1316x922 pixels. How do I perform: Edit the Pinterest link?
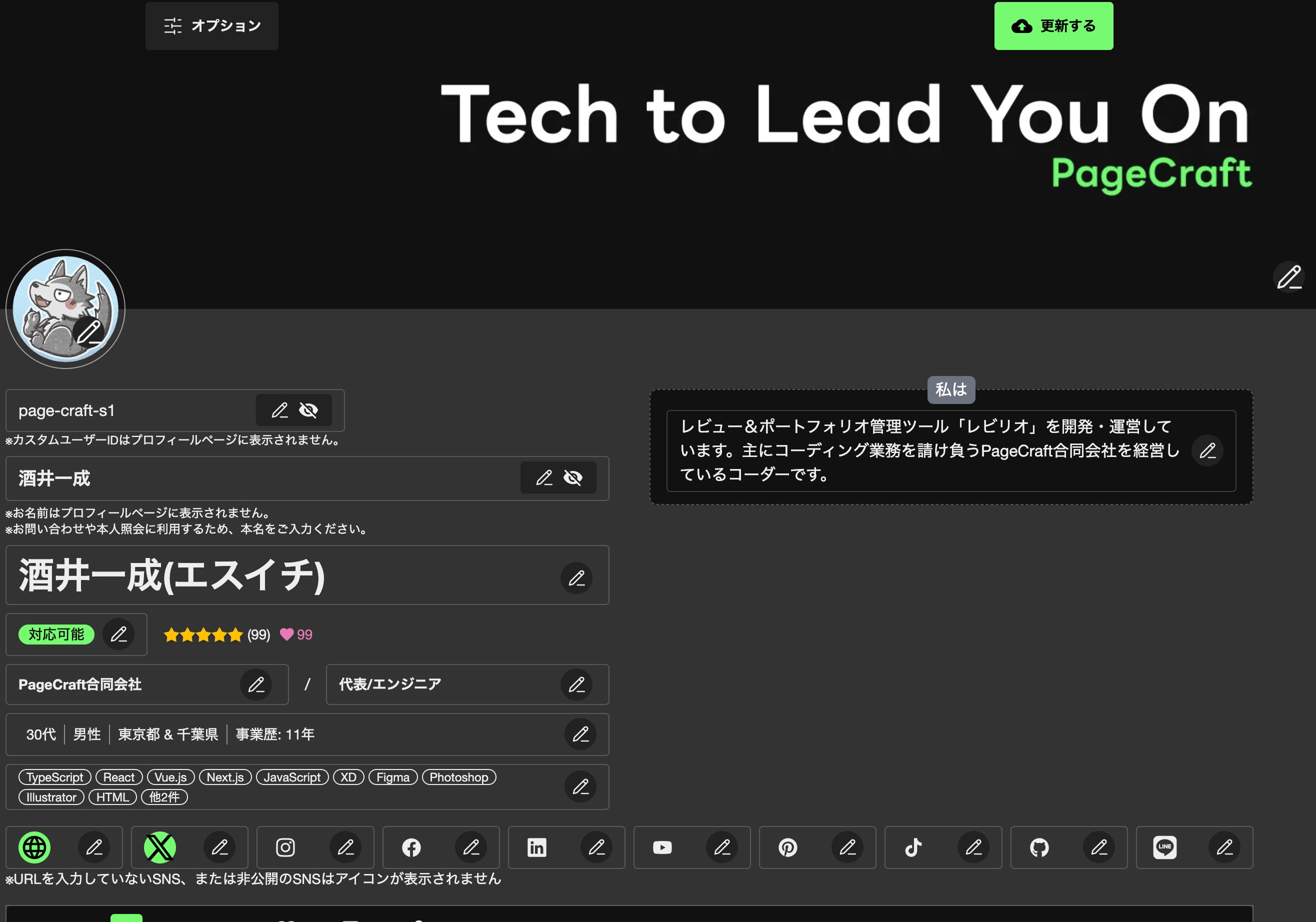click(x=847, y=847)
